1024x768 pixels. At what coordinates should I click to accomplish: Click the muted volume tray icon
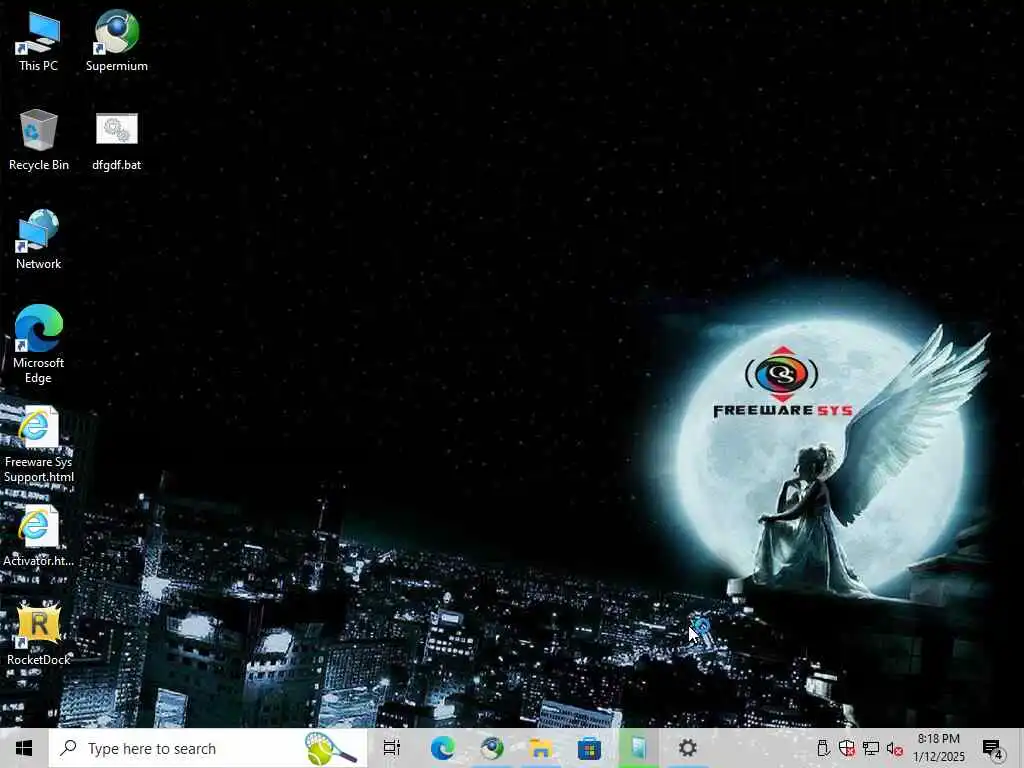(894, 748)
